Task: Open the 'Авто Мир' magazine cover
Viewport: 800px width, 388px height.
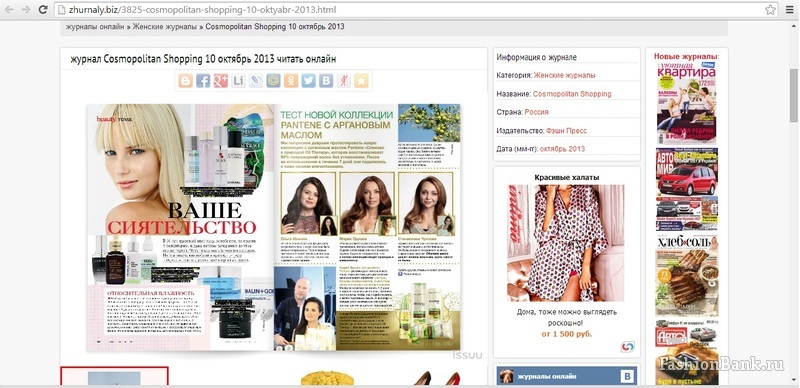Action: [687, 189]
